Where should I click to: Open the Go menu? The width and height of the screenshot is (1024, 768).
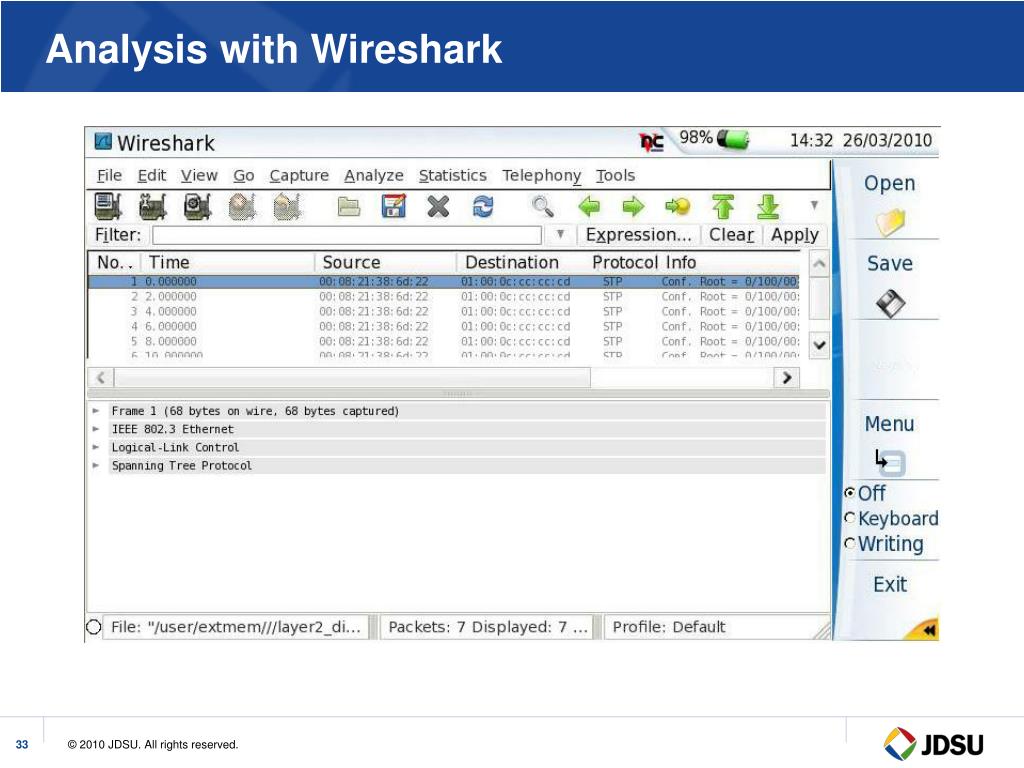[x=244, y=176]
